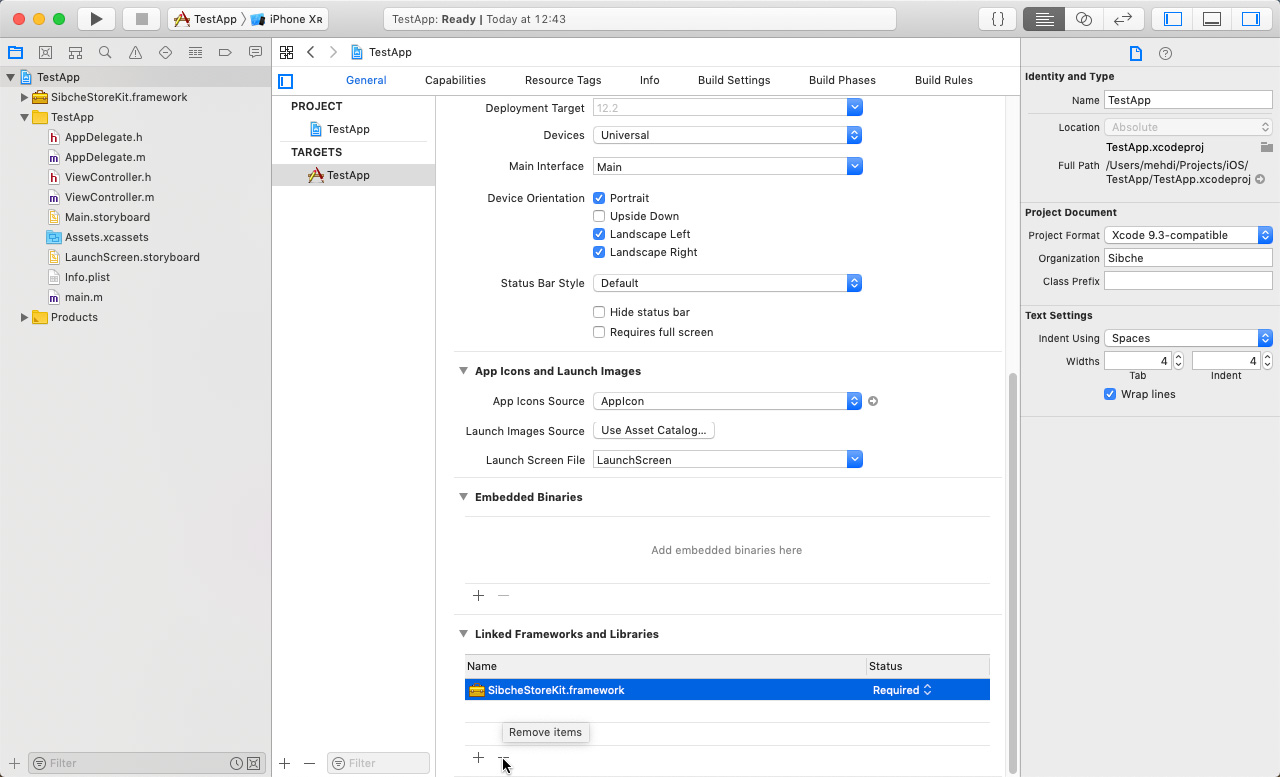Screen dimensions: 1280x777
Task: Switch to the Info tab
Action: click(x=649, y=80)
